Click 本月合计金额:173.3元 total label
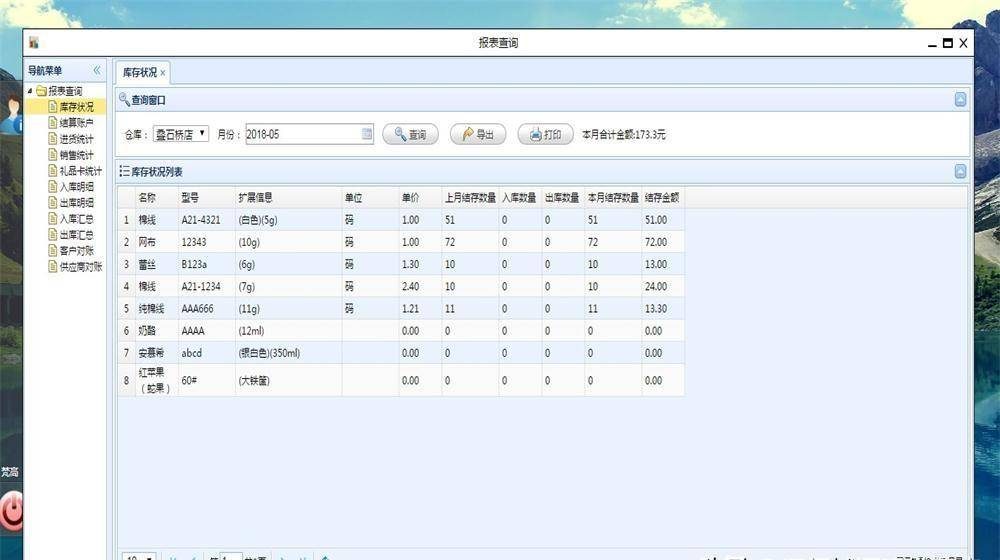 624,134
